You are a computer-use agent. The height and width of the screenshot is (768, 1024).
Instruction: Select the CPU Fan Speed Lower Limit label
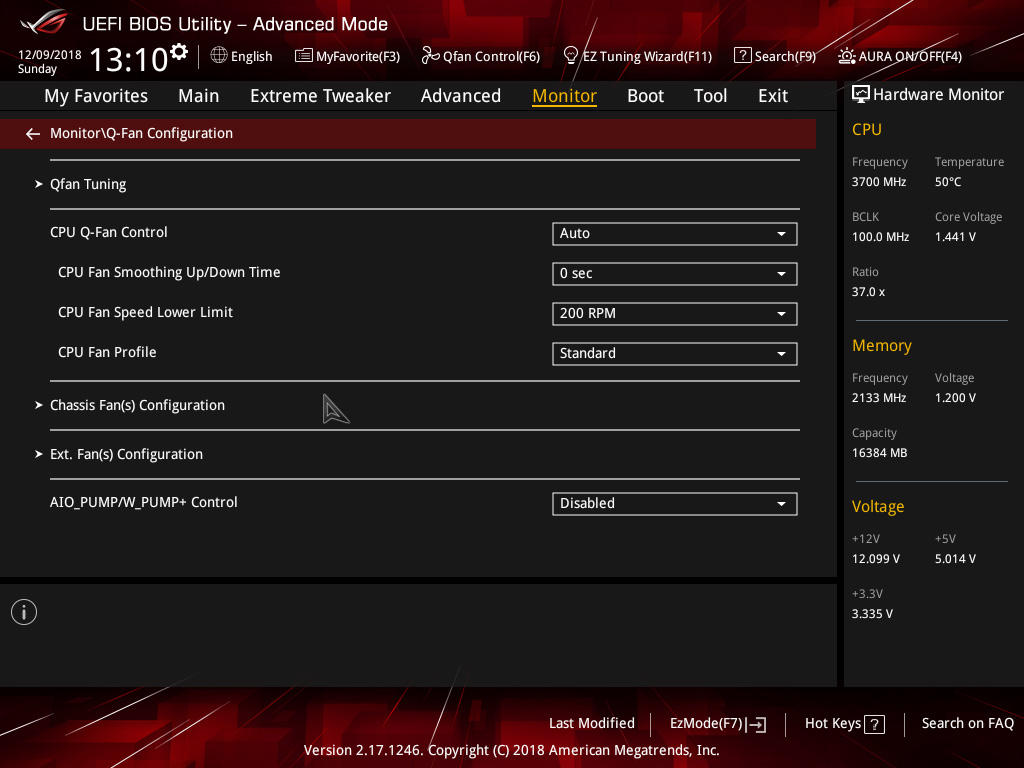point(145,312)
